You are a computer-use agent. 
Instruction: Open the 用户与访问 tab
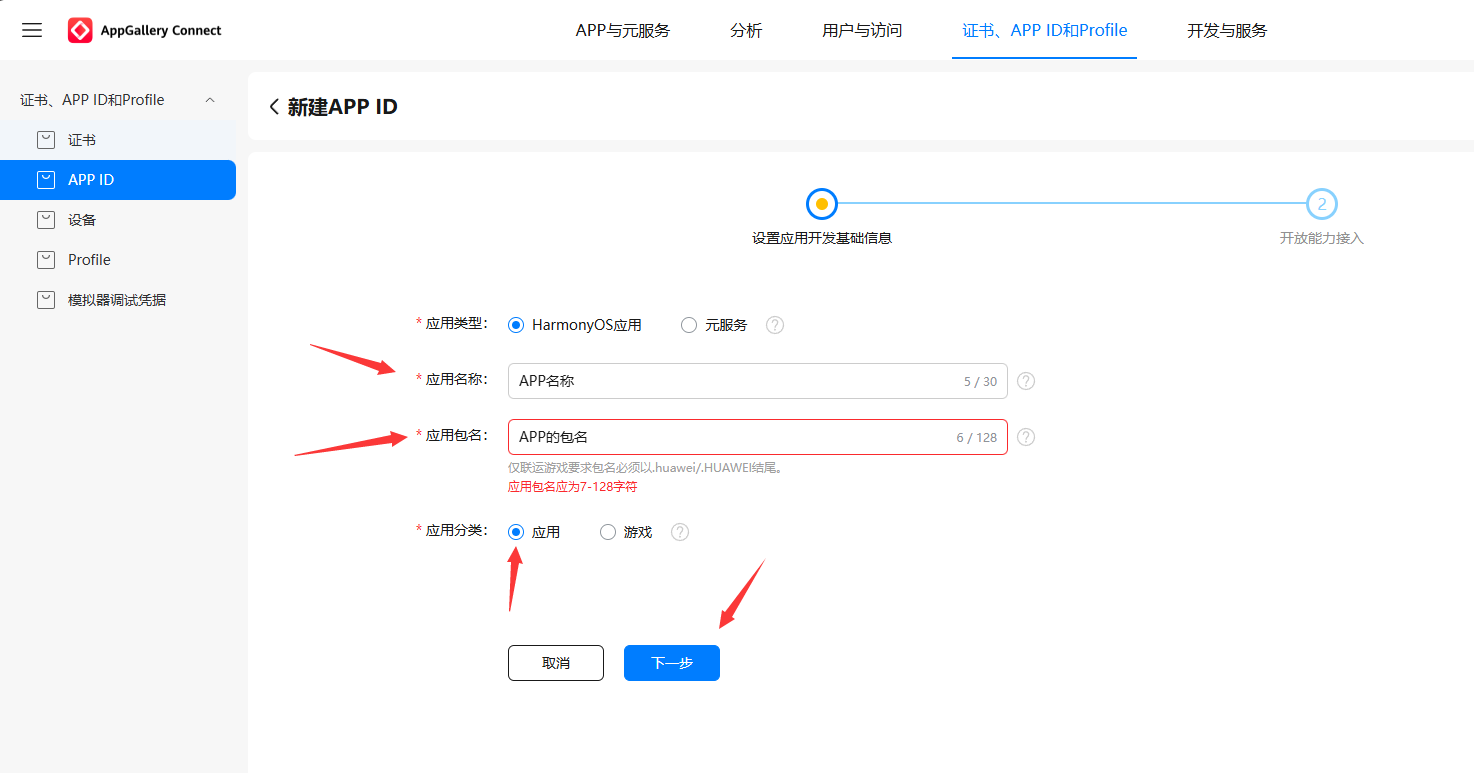click(x=862, y=30)
